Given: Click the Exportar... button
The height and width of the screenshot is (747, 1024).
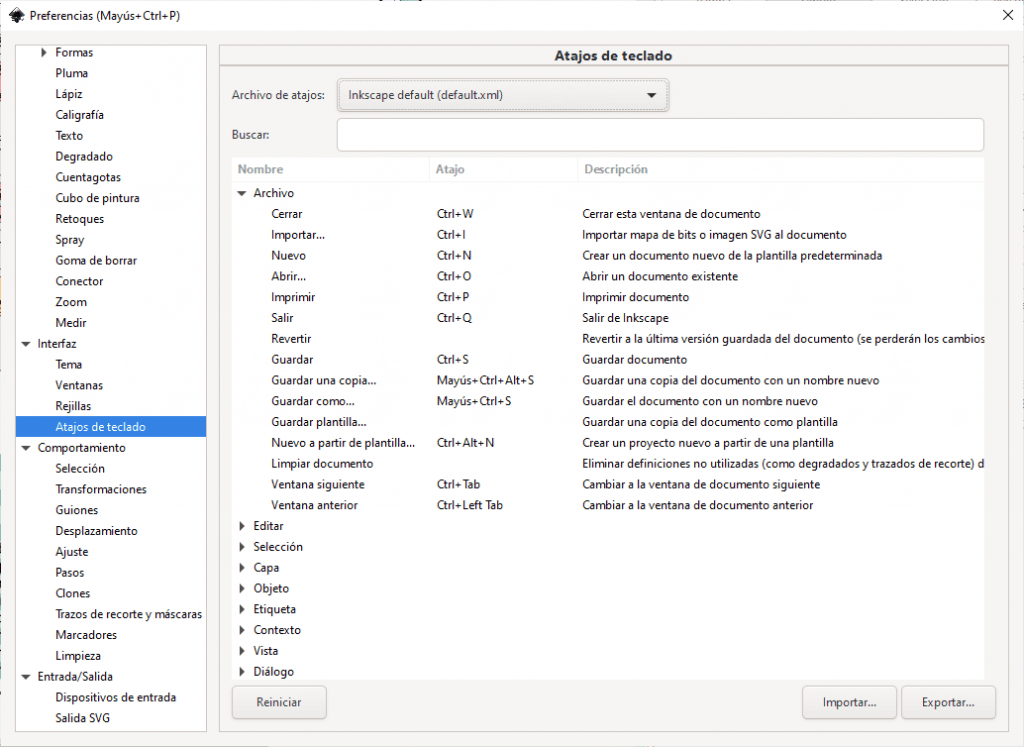Looking at the screenshot, I should [948, 703].
